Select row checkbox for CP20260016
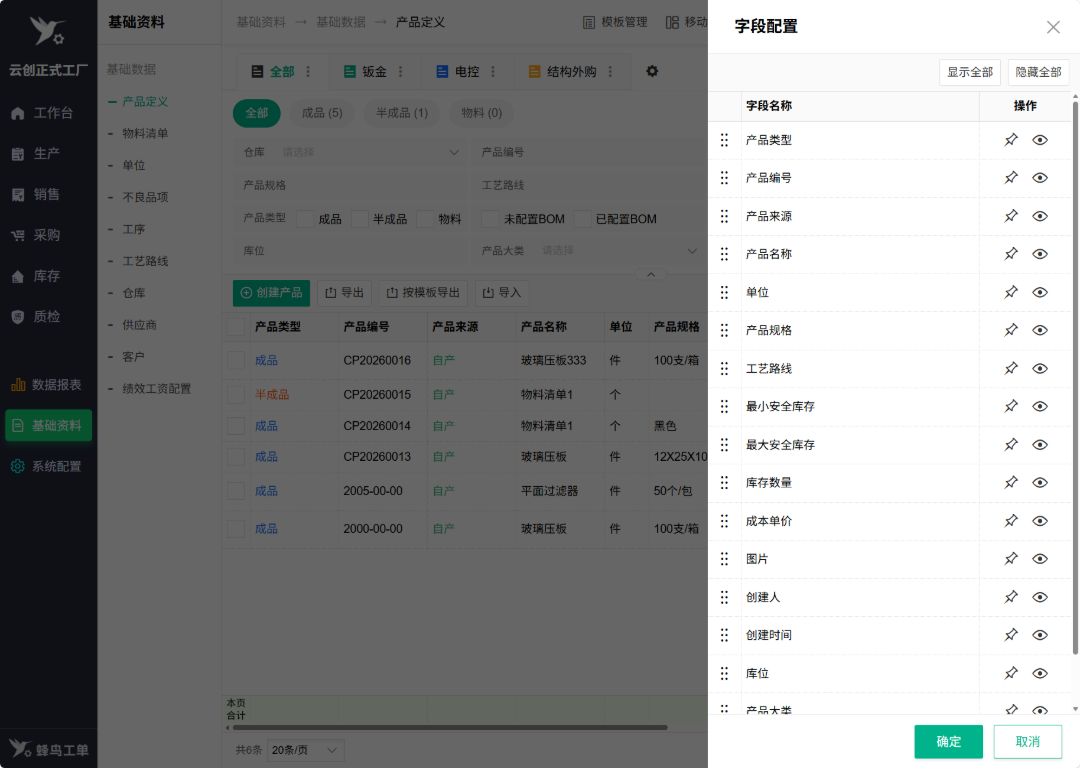 [x=236, y=360]
